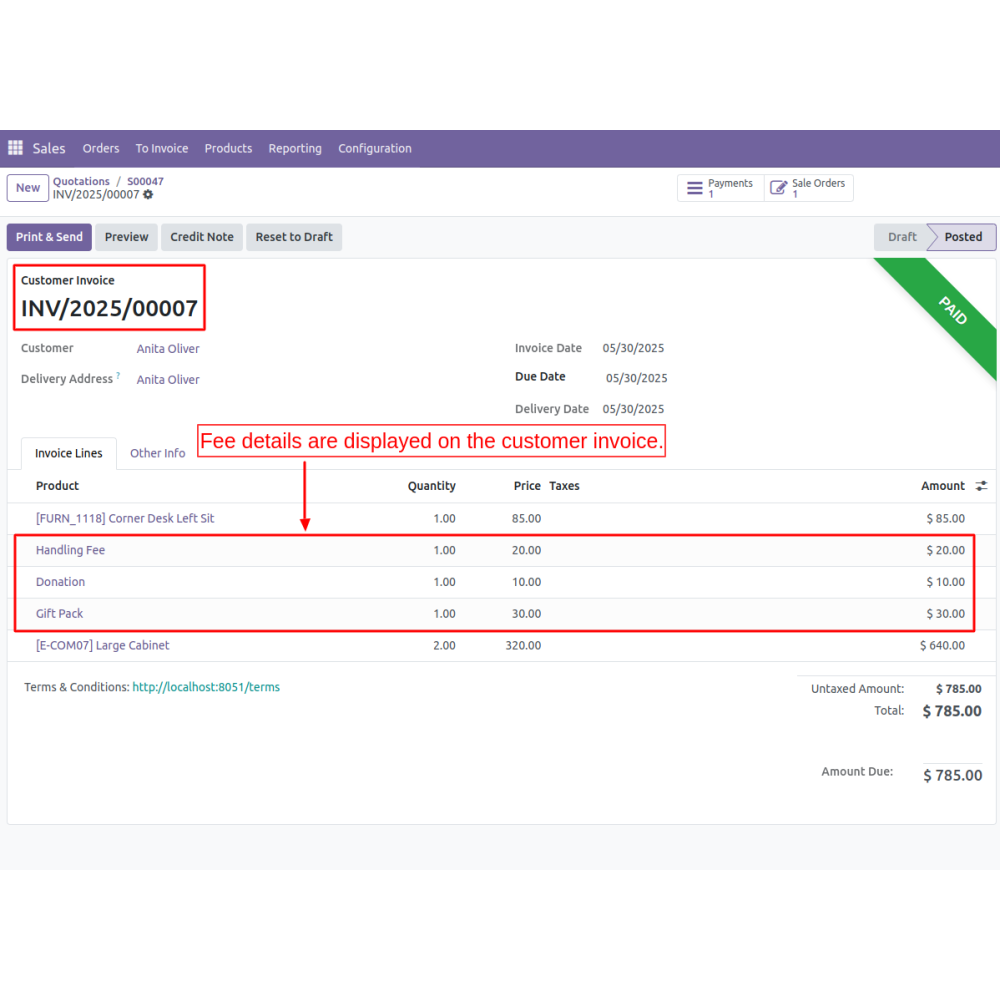Click the Credit Note button
1000x1000 pixels.
[x=202, y=237]
